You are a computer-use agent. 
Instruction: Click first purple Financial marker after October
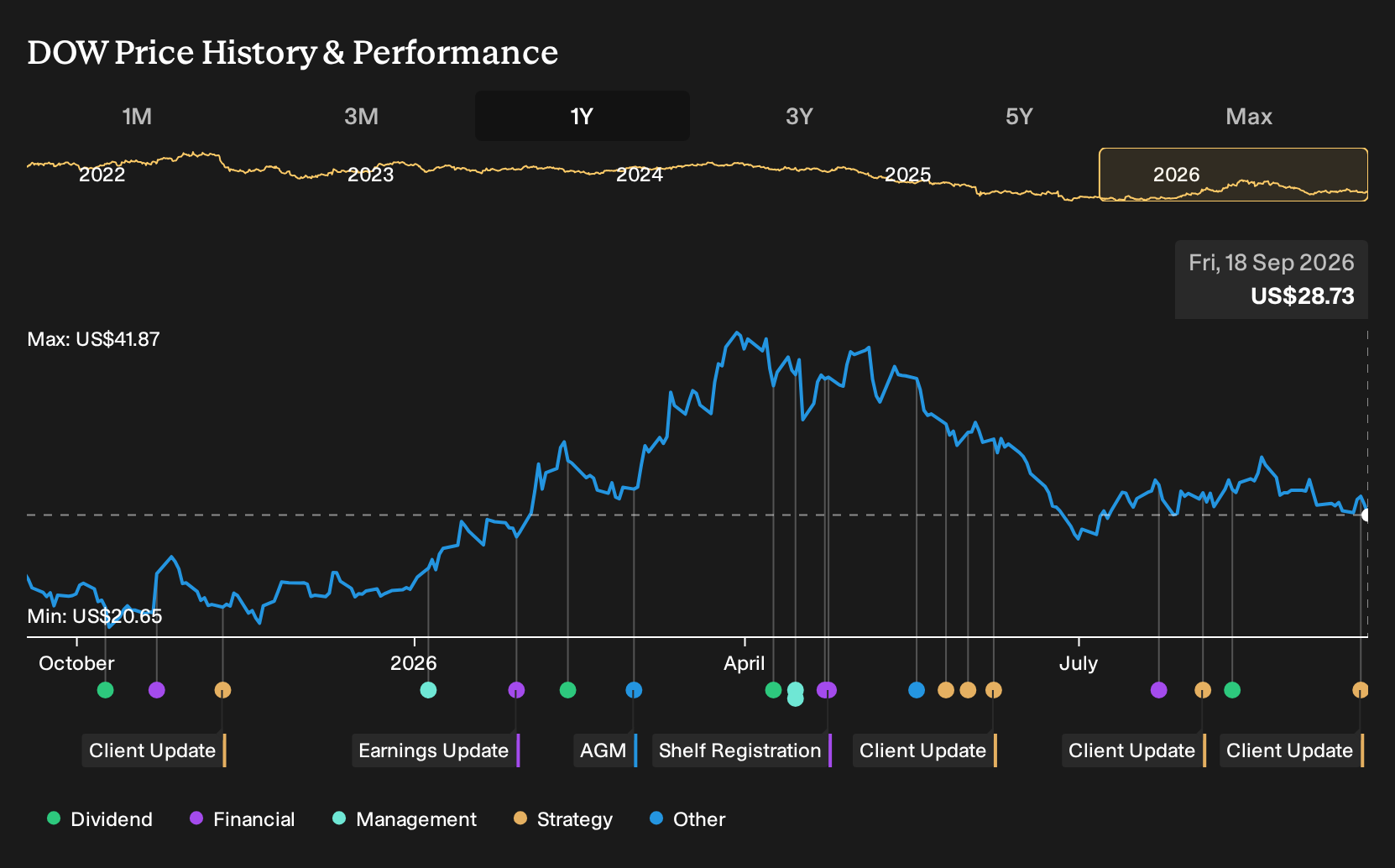coord(157,690)
